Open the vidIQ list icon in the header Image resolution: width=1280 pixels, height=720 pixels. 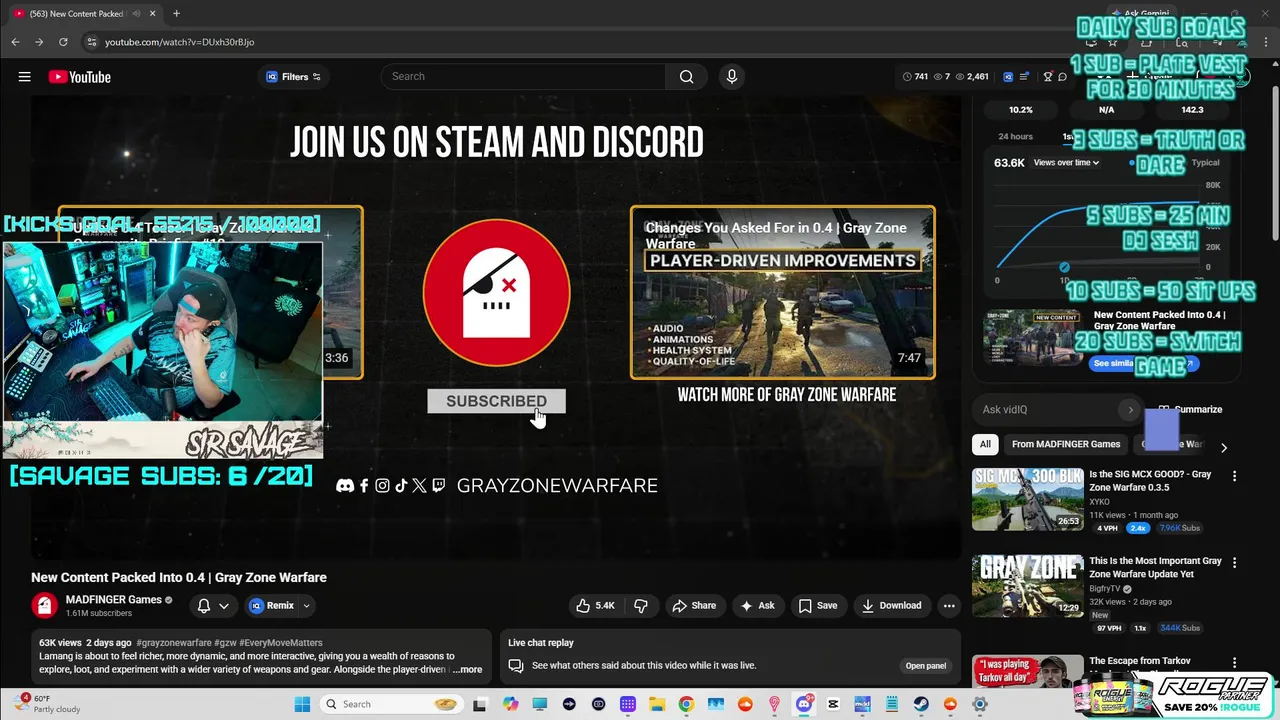1025,77
